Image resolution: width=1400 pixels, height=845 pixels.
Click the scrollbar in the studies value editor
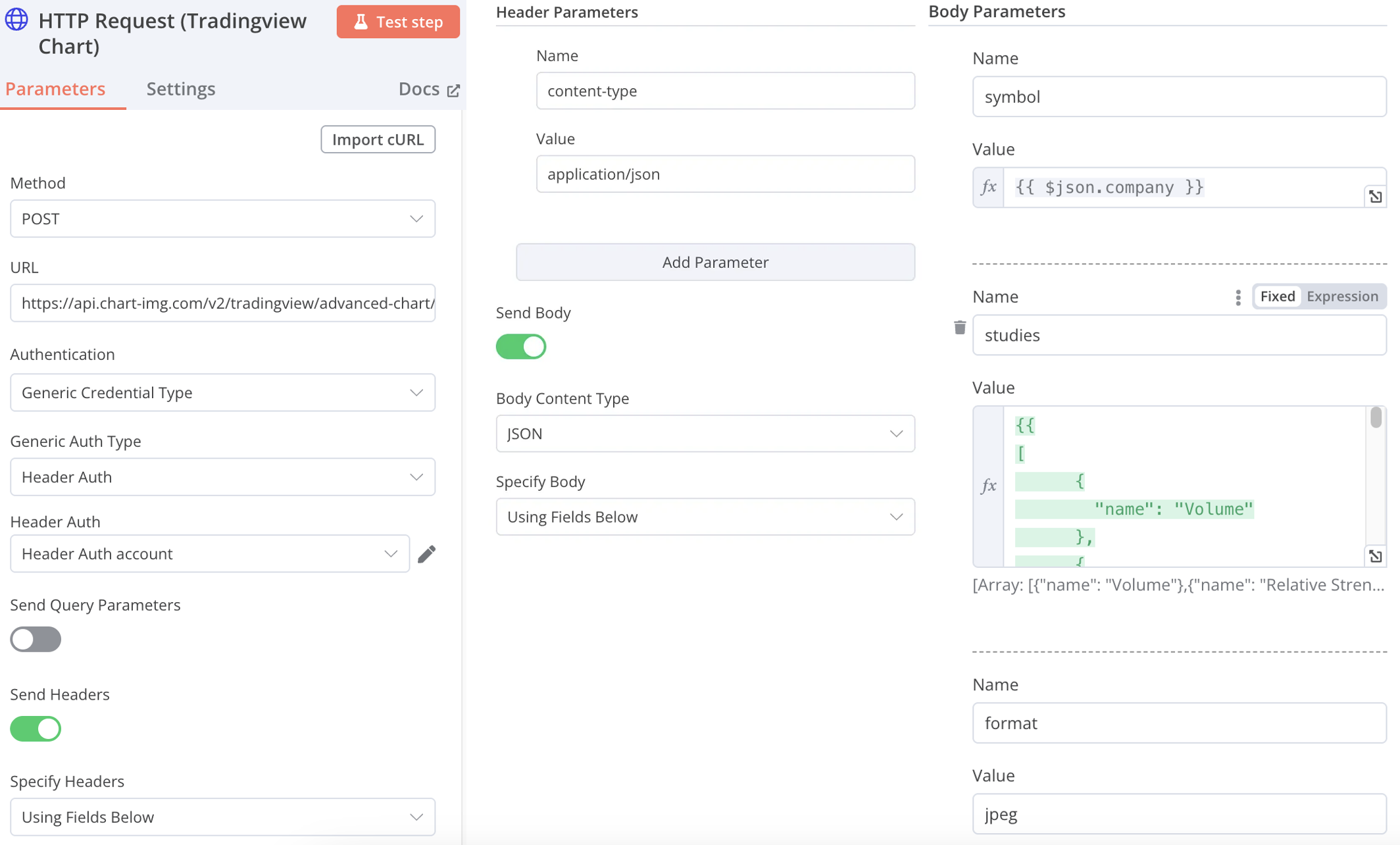click(1376, 419)
